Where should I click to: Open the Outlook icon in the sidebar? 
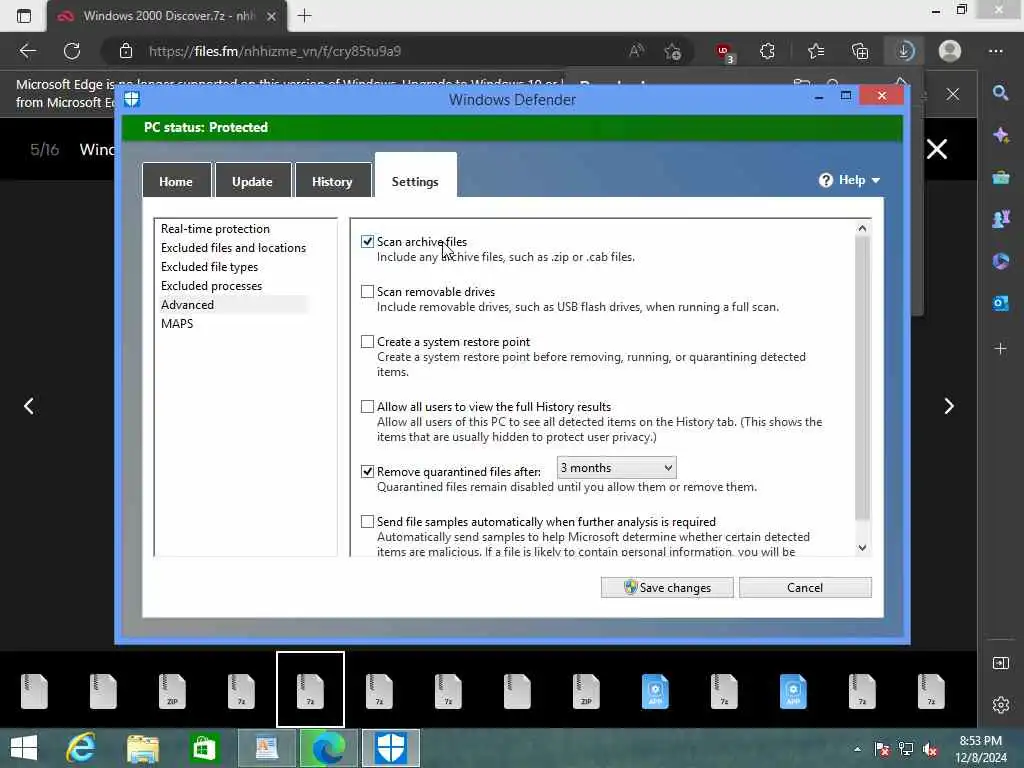tap(1000, 303)
